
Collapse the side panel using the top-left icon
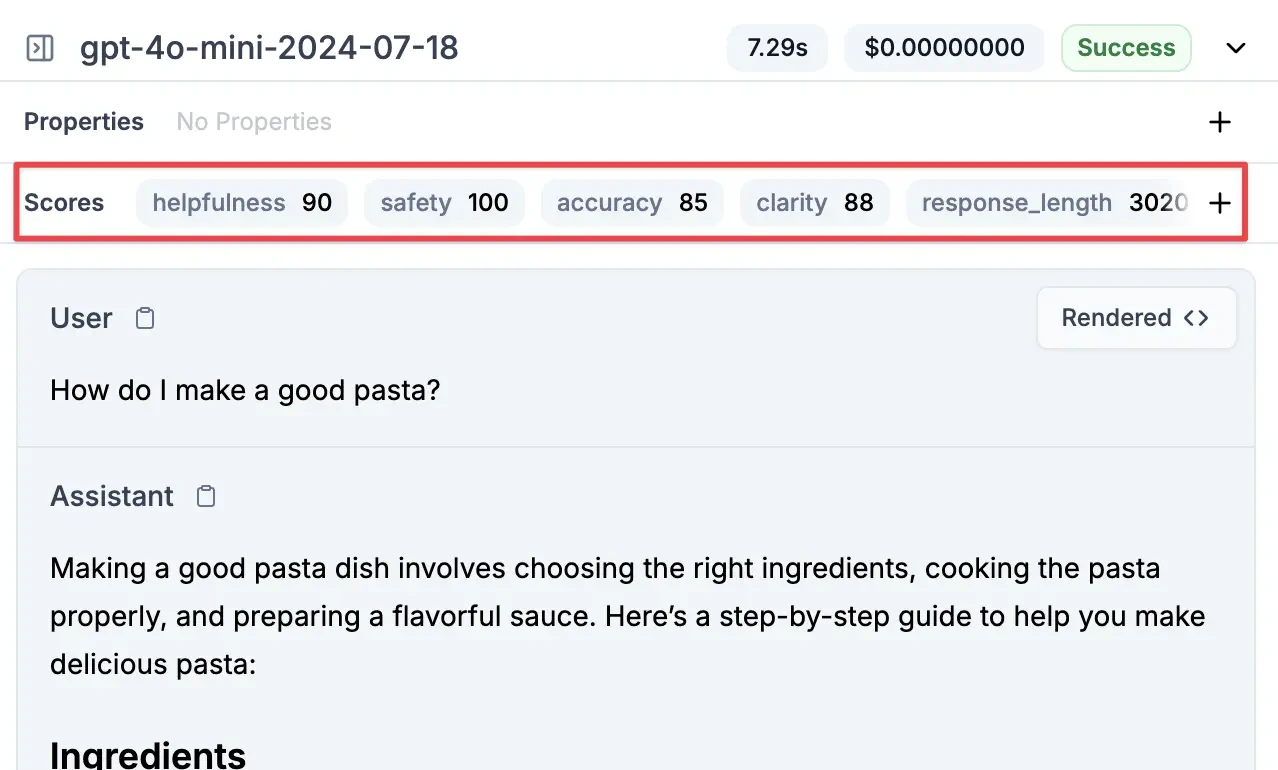coord(40,47)
